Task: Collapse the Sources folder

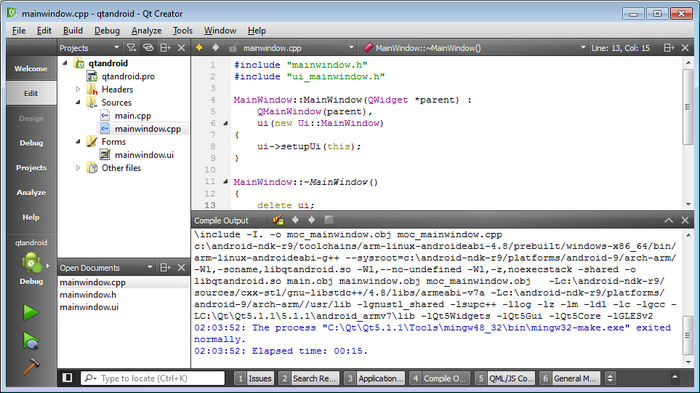Action: pos(78,102)
